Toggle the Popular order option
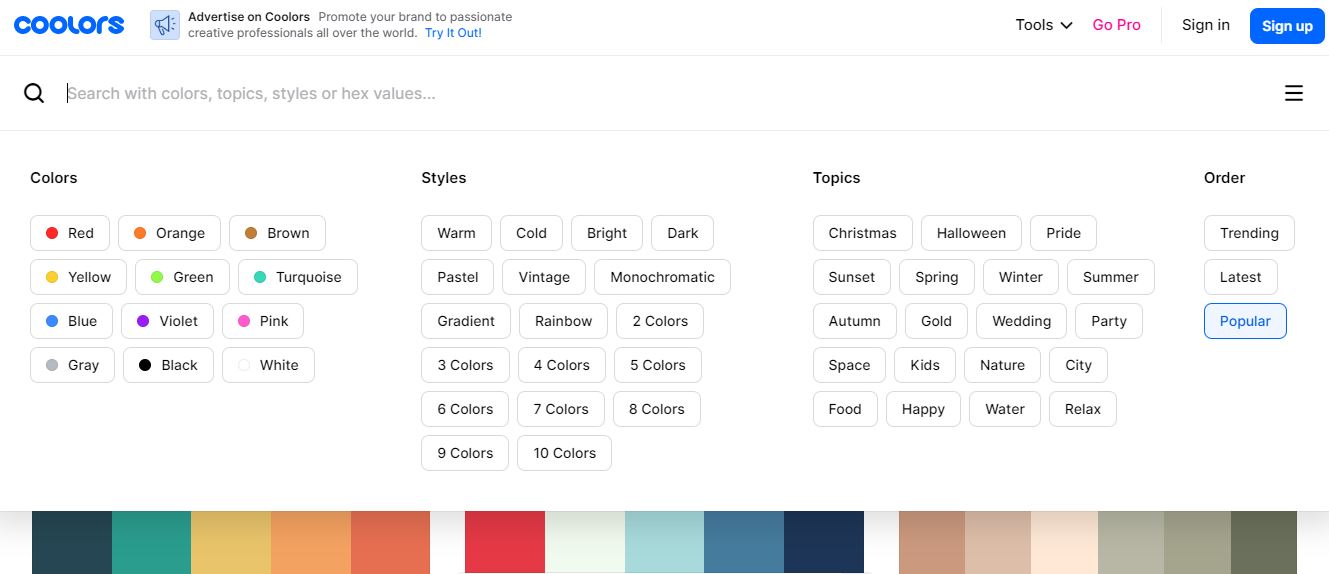 coord(1244,321)
